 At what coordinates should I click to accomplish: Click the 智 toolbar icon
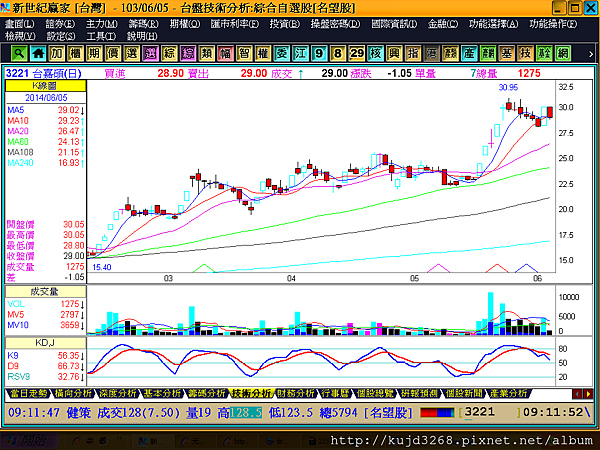click(x=244, y=53)
